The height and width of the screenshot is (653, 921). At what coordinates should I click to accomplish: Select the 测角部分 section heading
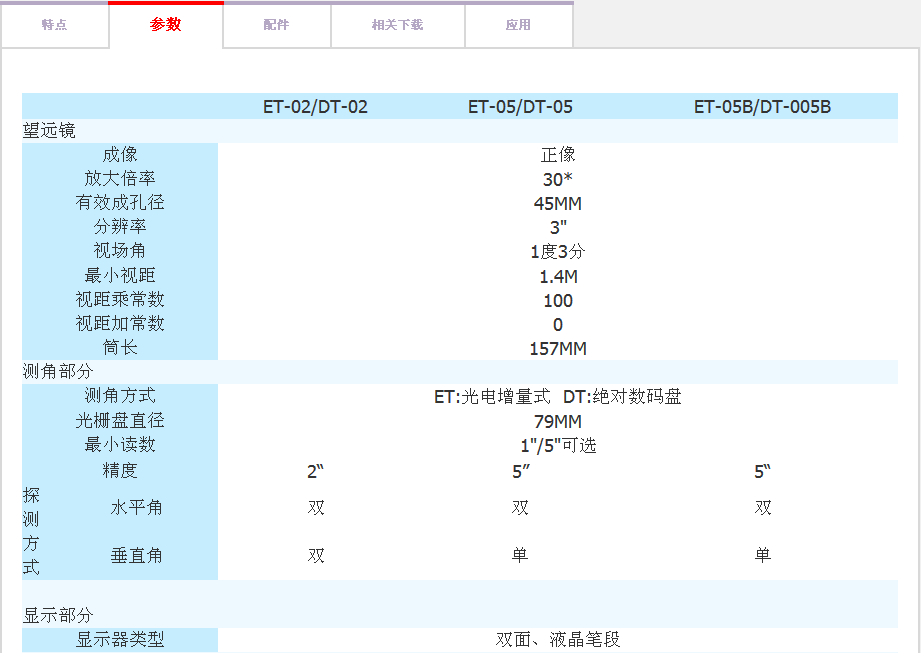[57, 372]
